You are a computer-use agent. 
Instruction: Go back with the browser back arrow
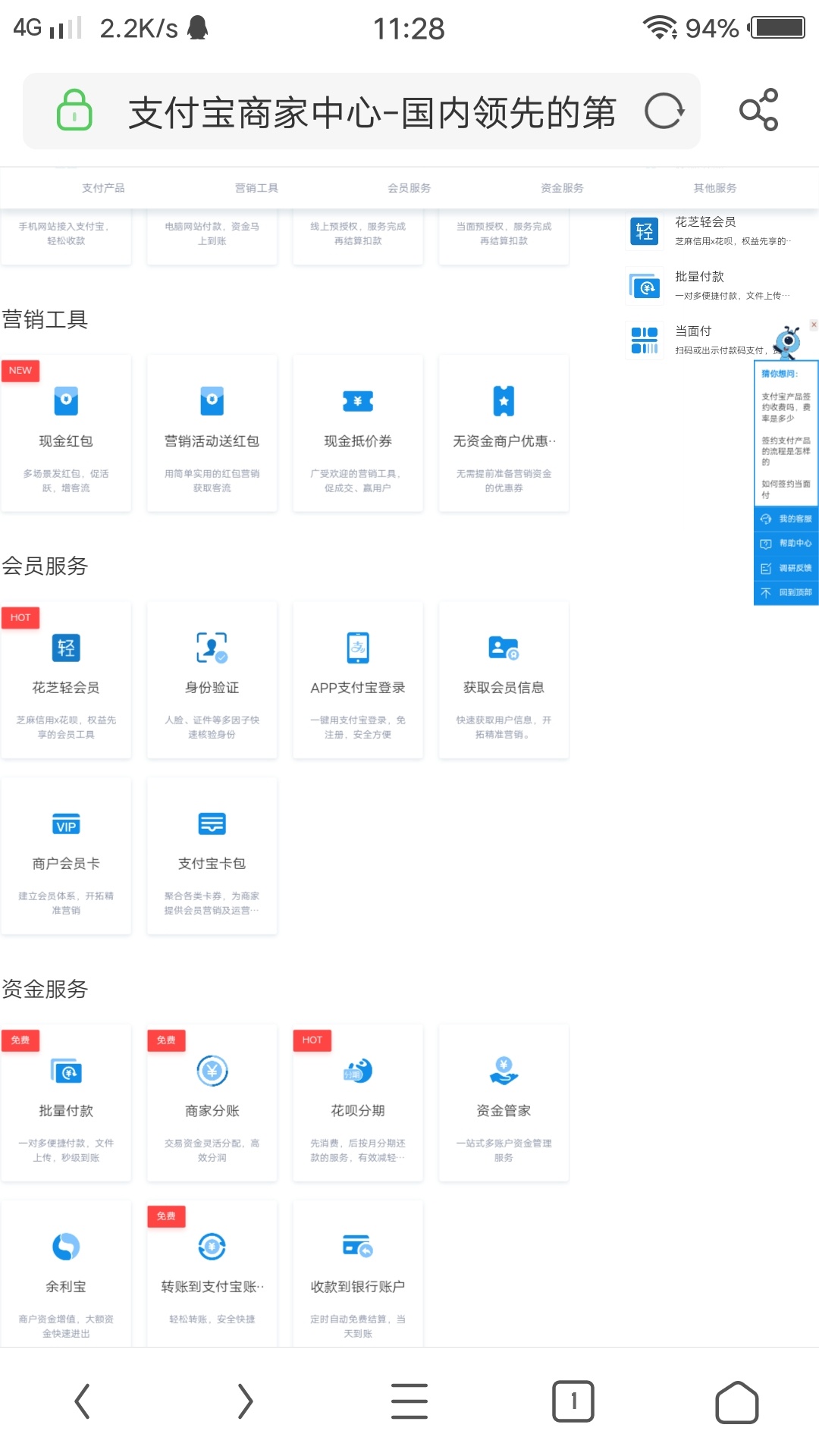[83, 1401]
